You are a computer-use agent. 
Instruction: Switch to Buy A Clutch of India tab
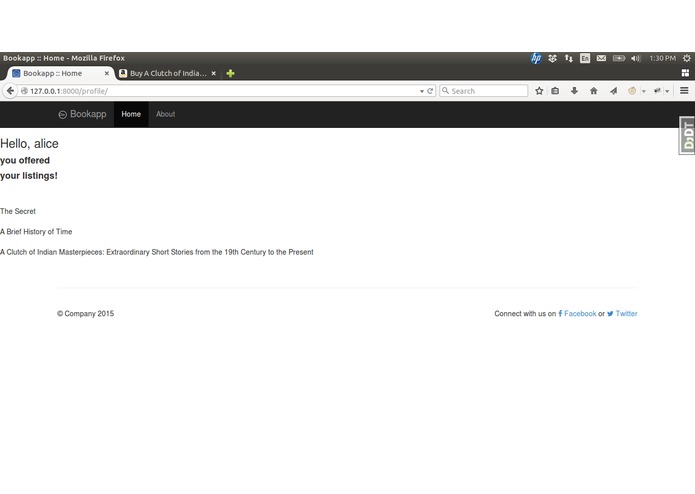(x=168, y=74)
